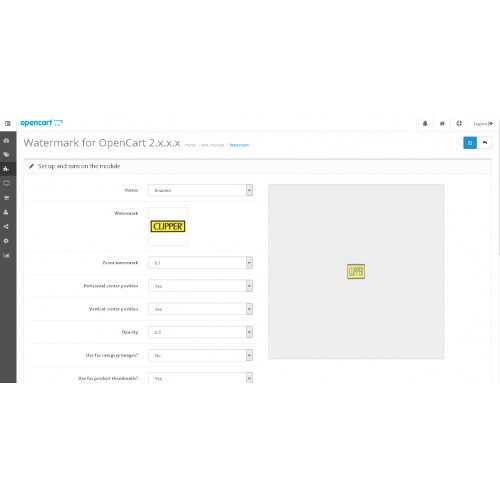Open the sales cart icon in sidebar
The width and height of the screenshot is (500, 500).
click(6, 198)
